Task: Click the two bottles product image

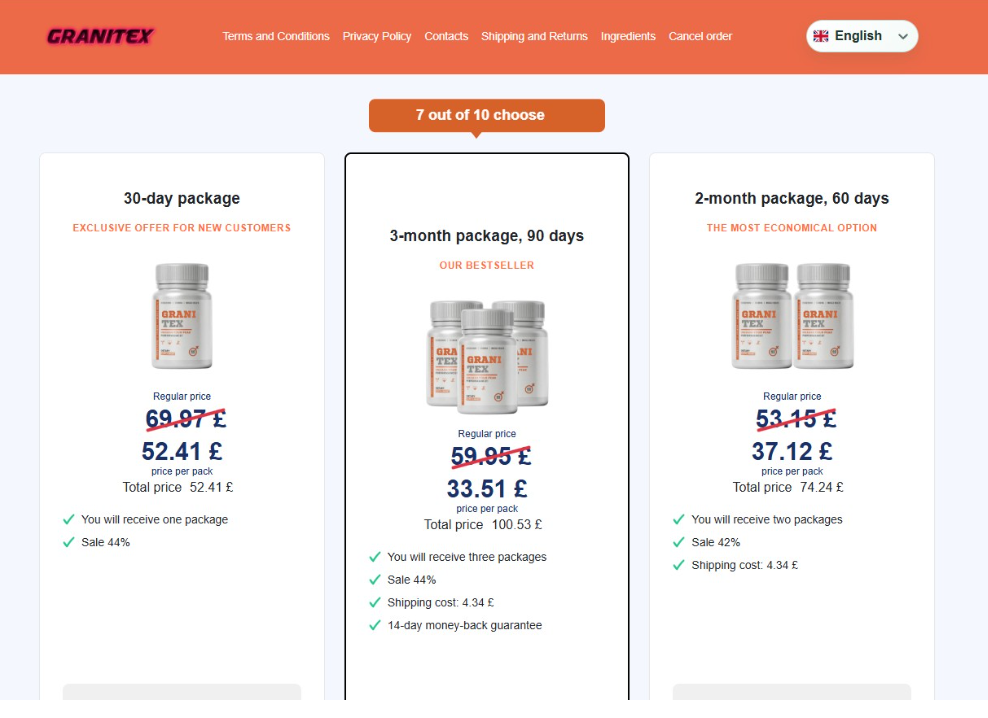Action: point(792,316)
